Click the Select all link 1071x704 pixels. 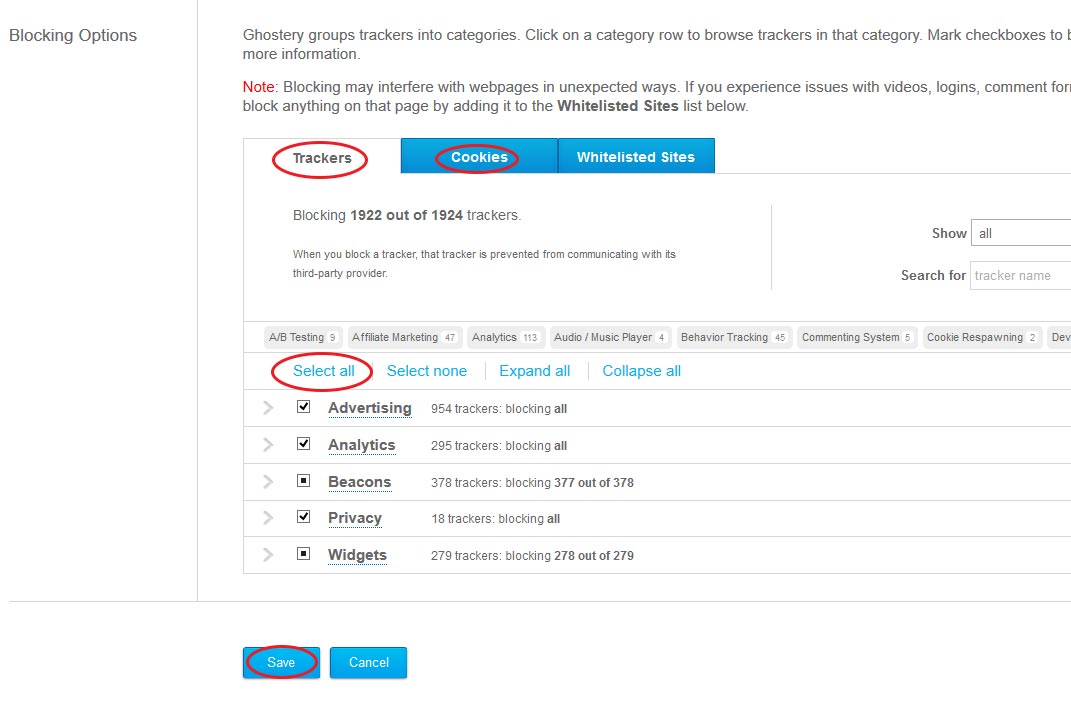pyautogui.click(x=324, y=371)
